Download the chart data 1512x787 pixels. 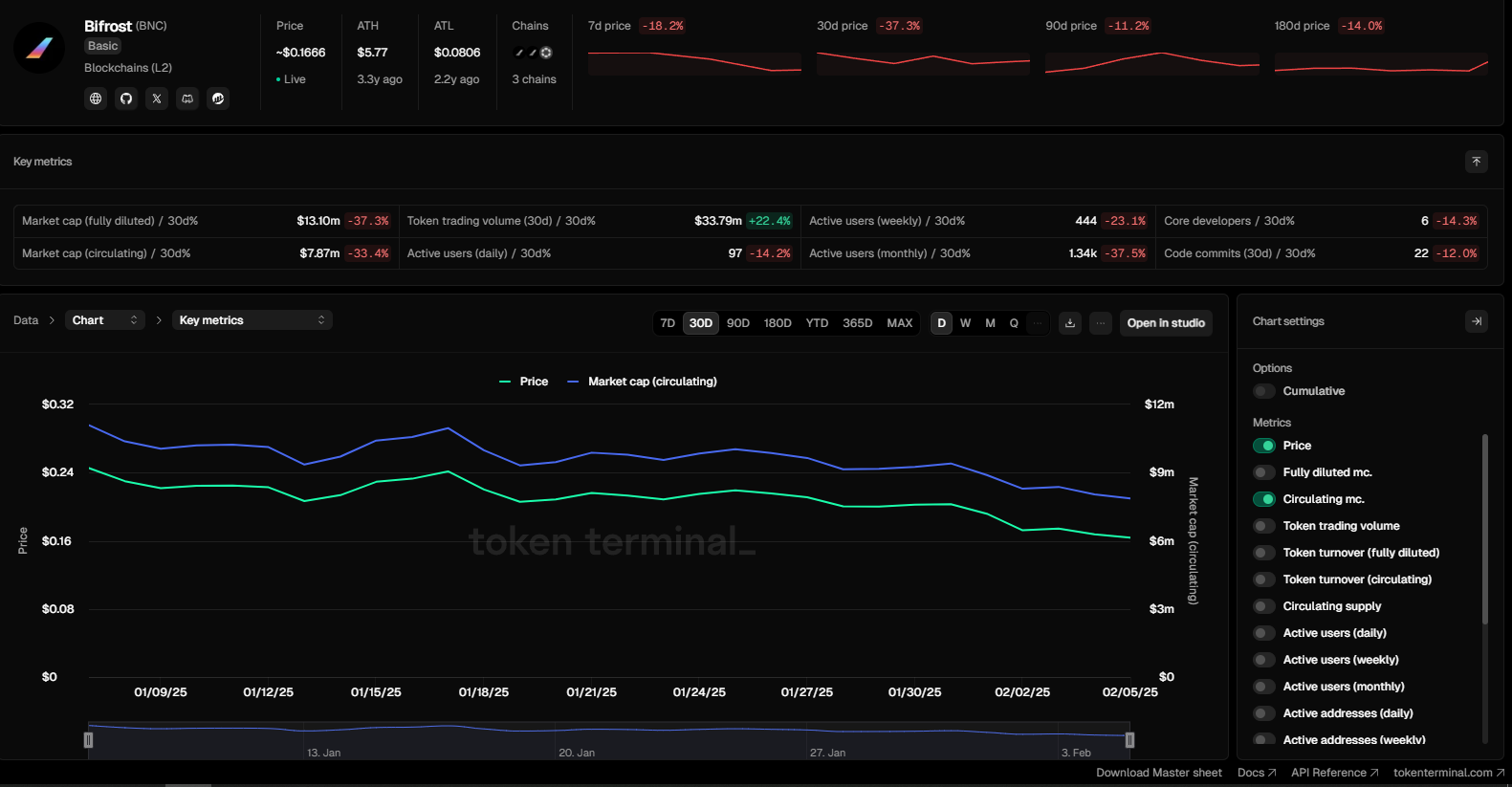click(1070, 323)
